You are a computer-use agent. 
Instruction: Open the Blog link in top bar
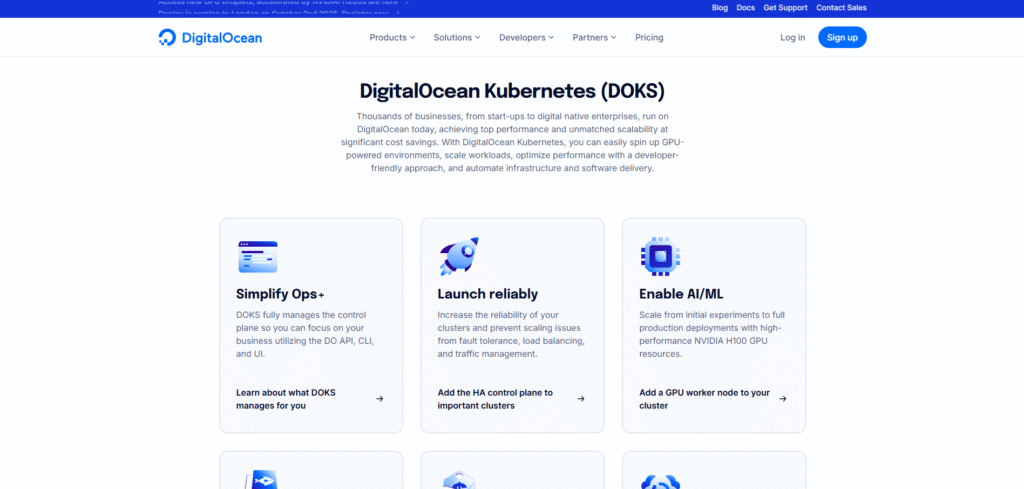coord(719,8)
